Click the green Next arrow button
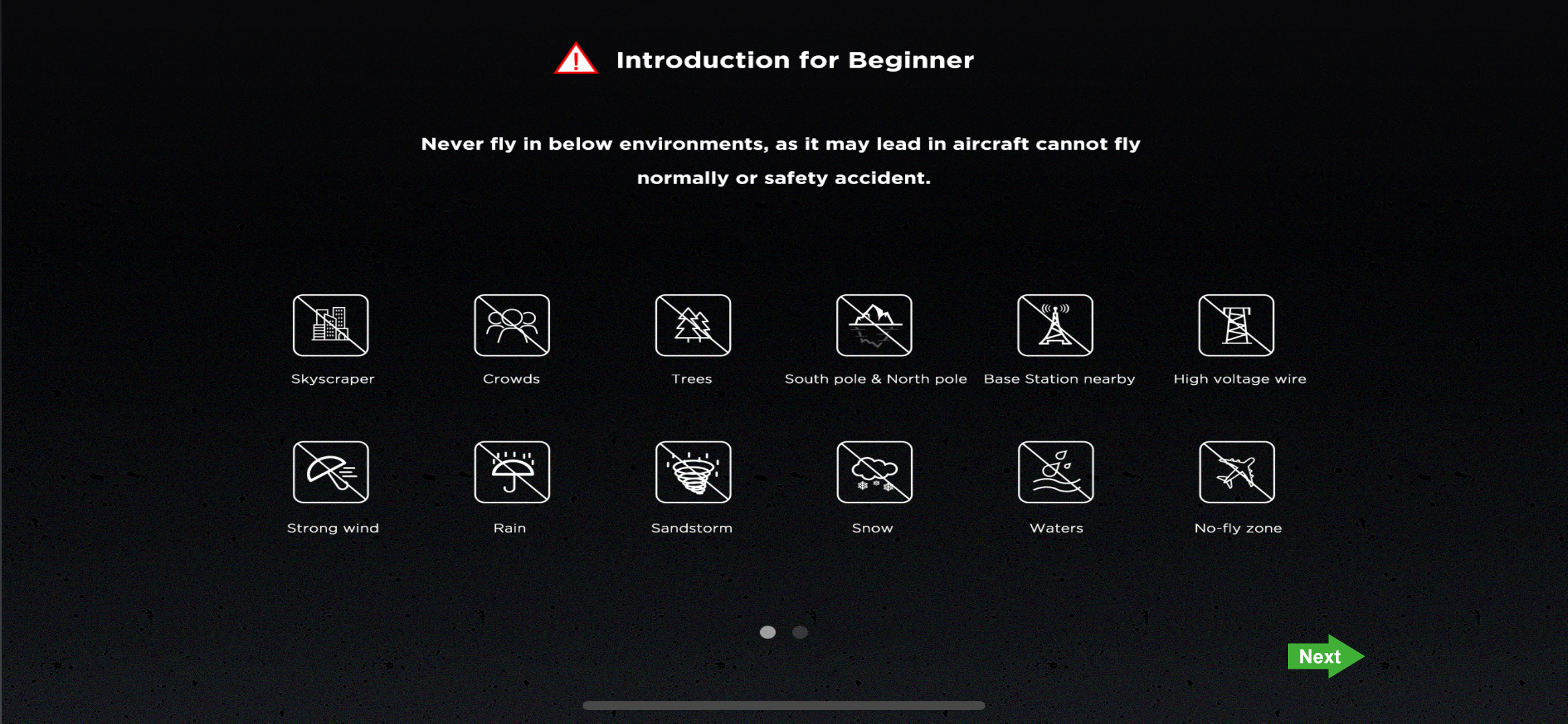Image resolution: width=1568 pixels, height=724 pixels. click(1326, 656)
